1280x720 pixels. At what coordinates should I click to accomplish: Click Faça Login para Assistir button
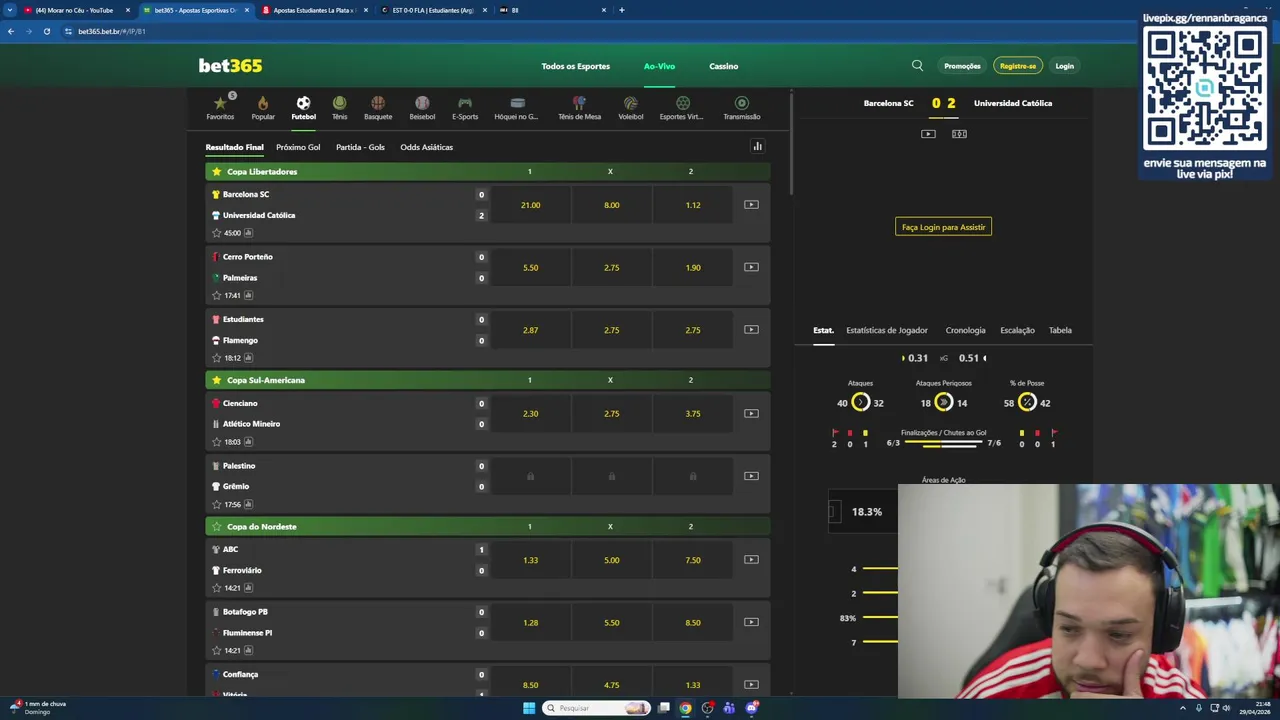click(943, 227)
